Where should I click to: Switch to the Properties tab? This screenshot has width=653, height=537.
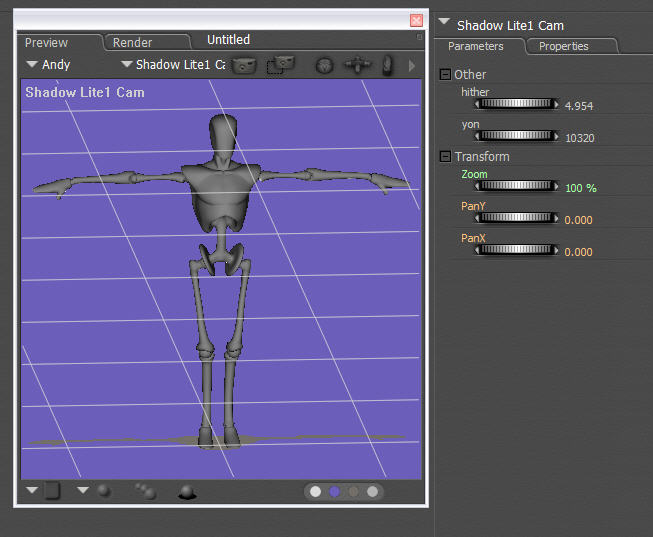tap(563, 46)
